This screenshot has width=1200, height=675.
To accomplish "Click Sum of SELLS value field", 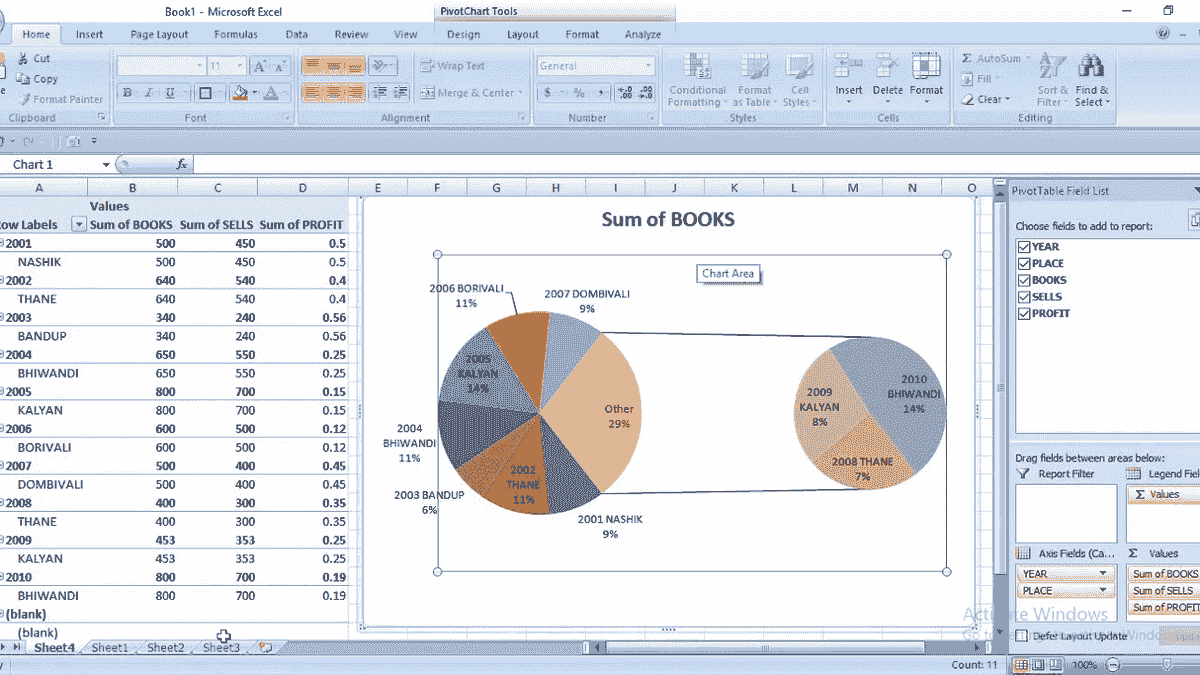I will (x=1165, y=590).
